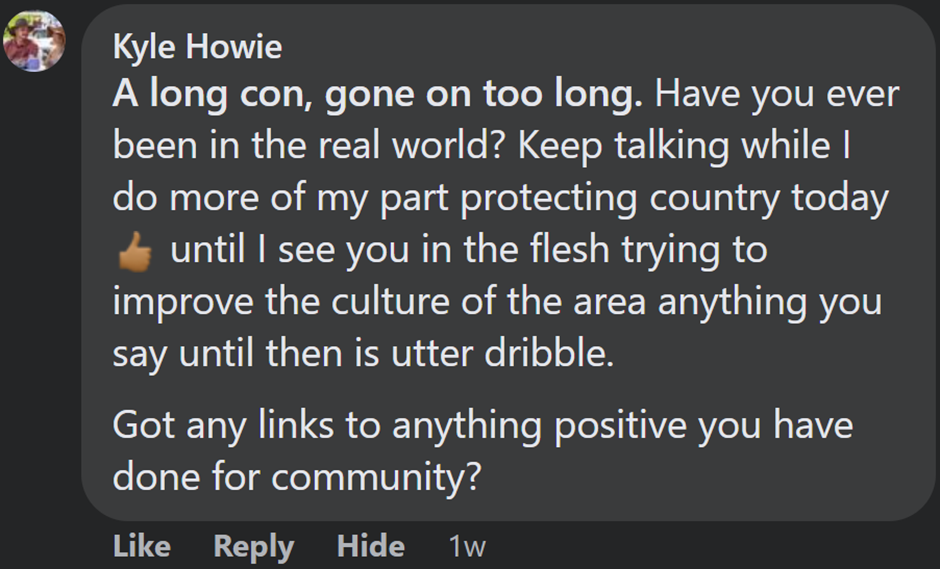
Task: Open the 1w comment timestamp
Action: (467, 546)
